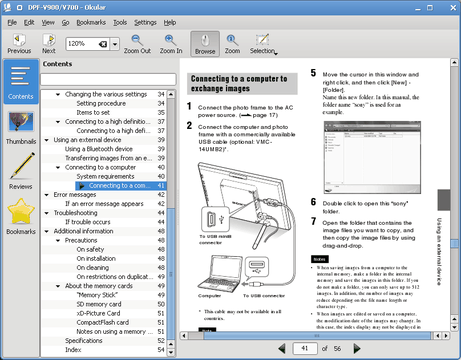
Task: Open the zoom level dropdown arrow
Action: coord(115,44)
